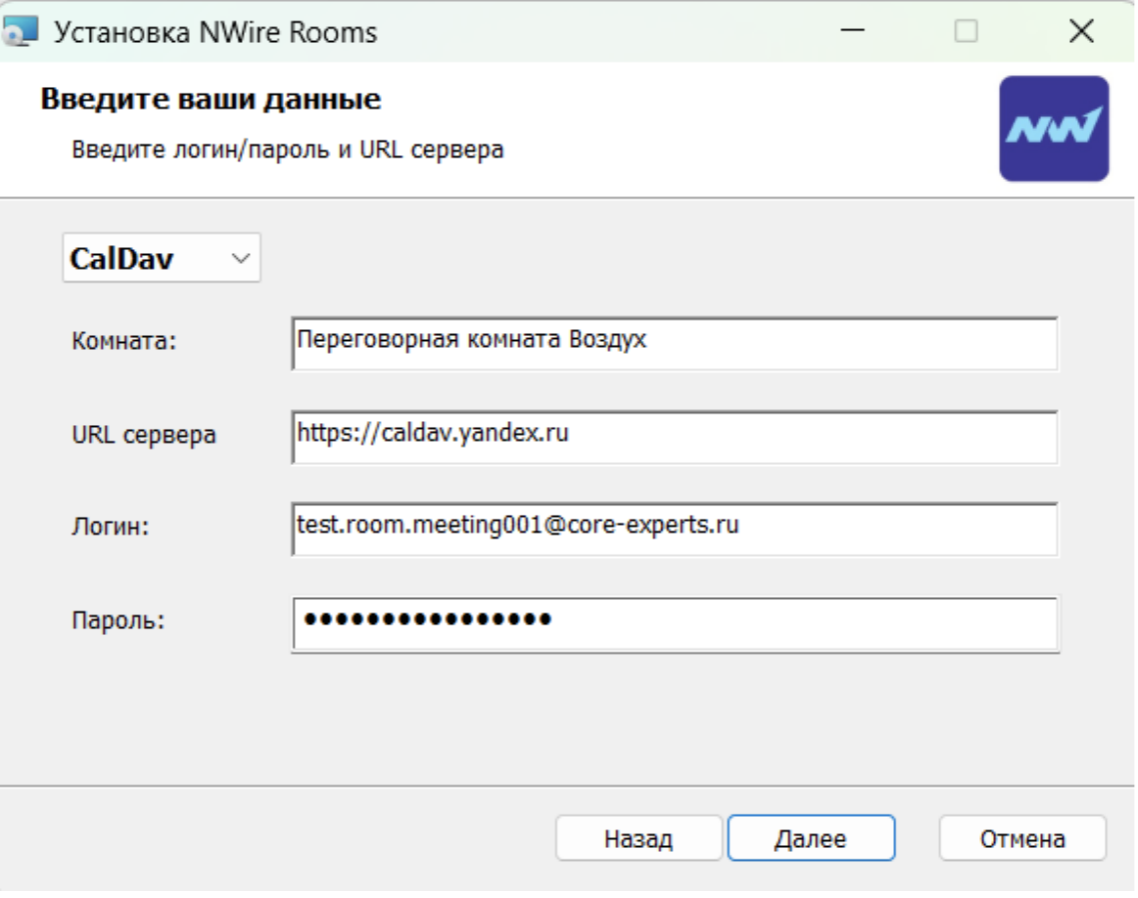This screenshot has width=1138, height=898.
Task: Click the Логин field containing the email
Action: (674, 527)
